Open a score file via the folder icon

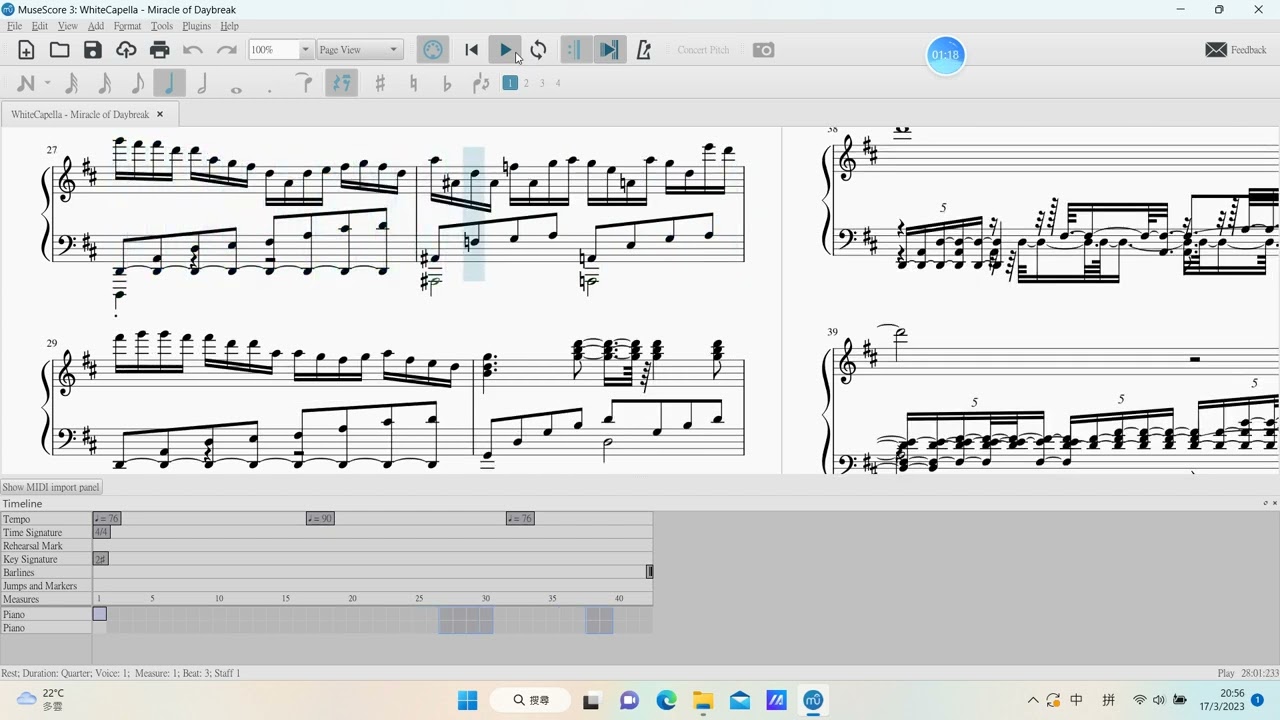[60, 50]
